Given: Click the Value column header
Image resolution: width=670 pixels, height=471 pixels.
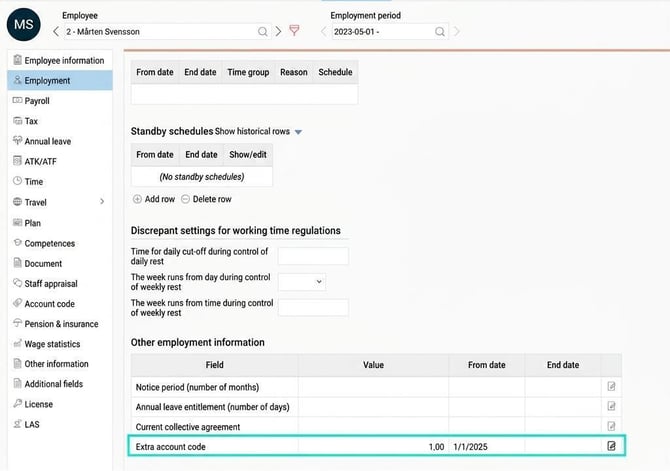Looking at the screenshot, I should [373, 365].
